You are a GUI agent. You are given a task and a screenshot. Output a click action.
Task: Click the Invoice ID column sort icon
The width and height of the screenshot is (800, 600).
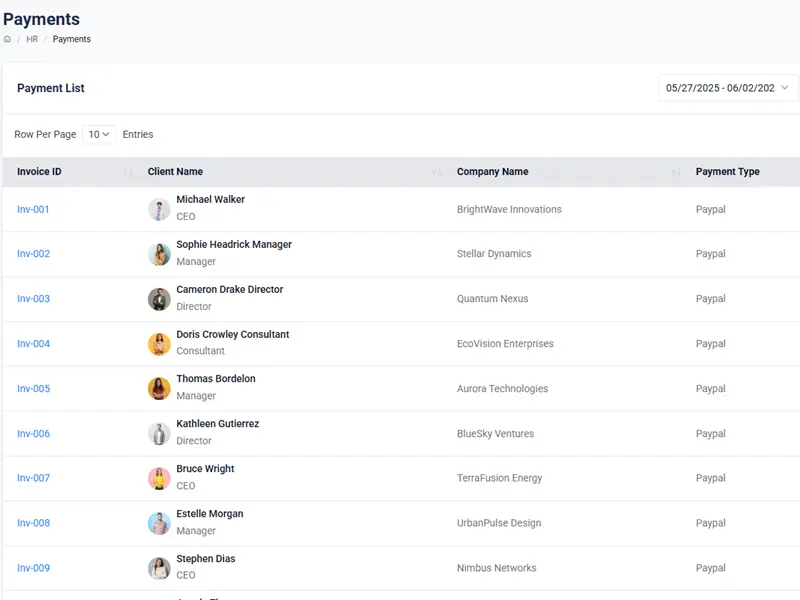click(128, 172)
